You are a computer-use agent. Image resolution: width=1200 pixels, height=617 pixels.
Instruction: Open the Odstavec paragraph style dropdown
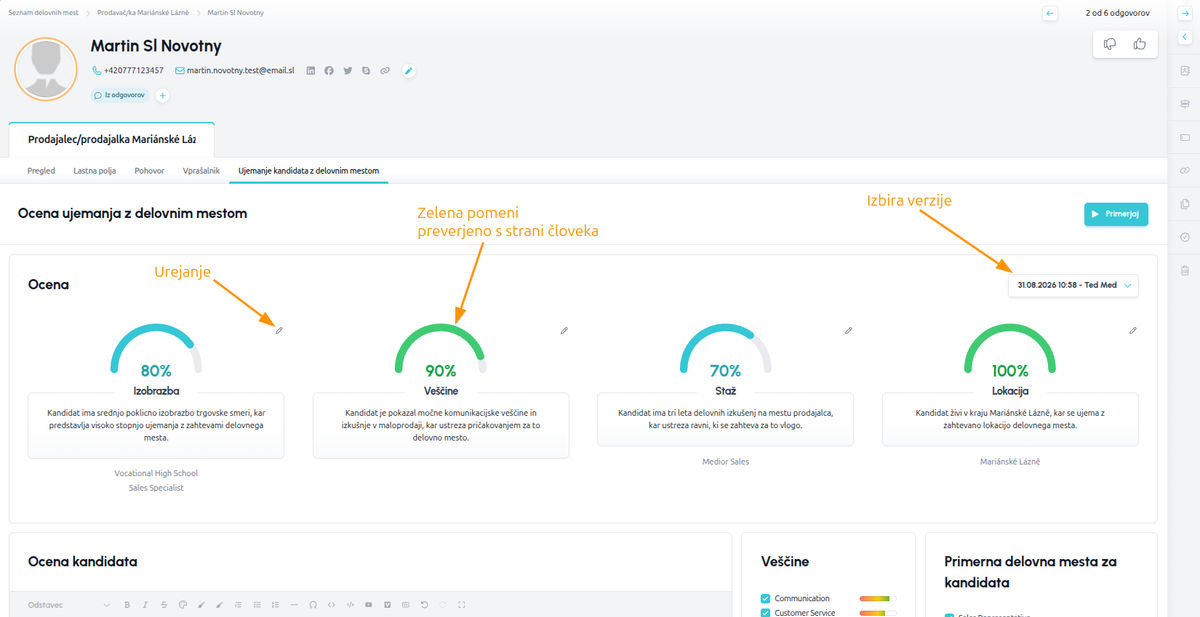(x=69, y=605)
